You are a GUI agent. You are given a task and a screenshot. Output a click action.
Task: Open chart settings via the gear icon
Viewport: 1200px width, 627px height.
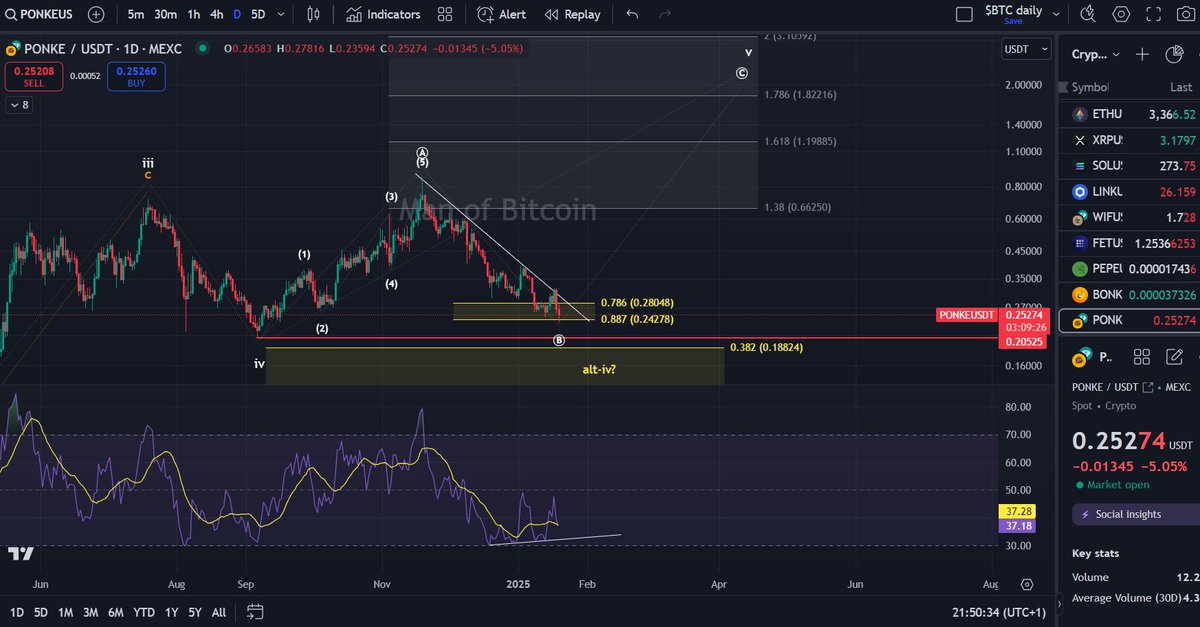coord(1120,15)
